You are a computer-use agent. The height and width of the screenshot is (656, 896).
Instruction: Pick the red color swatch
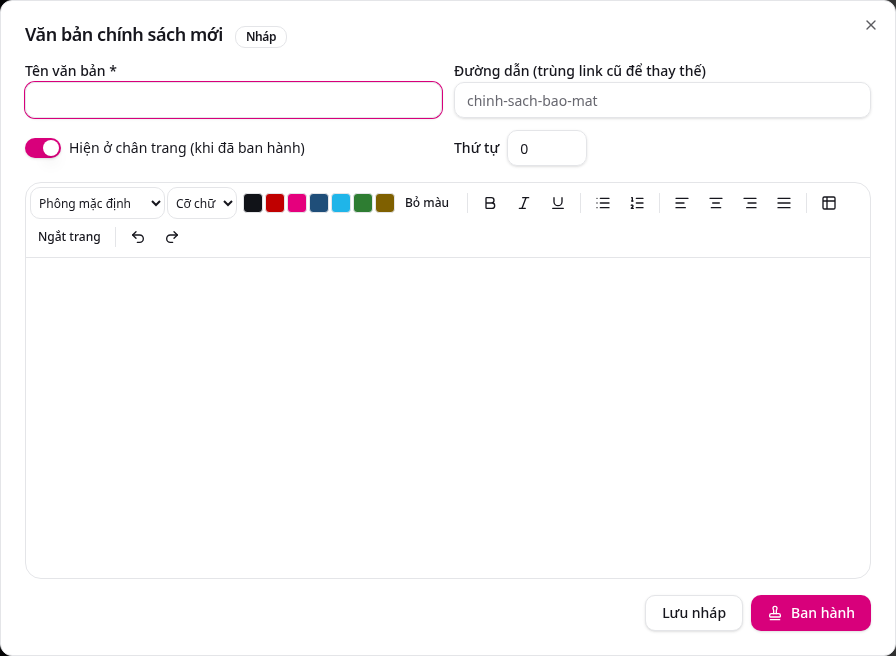coord(275,203)
